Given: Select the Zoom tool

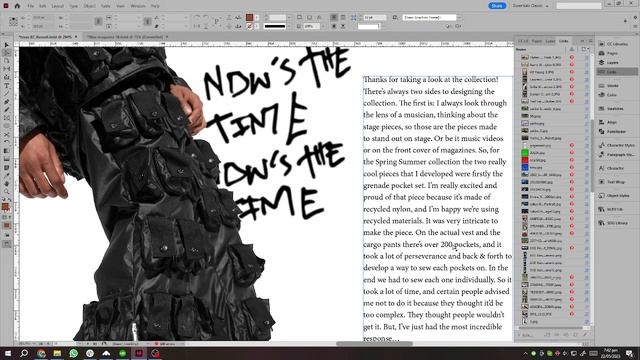Looking at the screenshot, I should click(x=7, y=192).
